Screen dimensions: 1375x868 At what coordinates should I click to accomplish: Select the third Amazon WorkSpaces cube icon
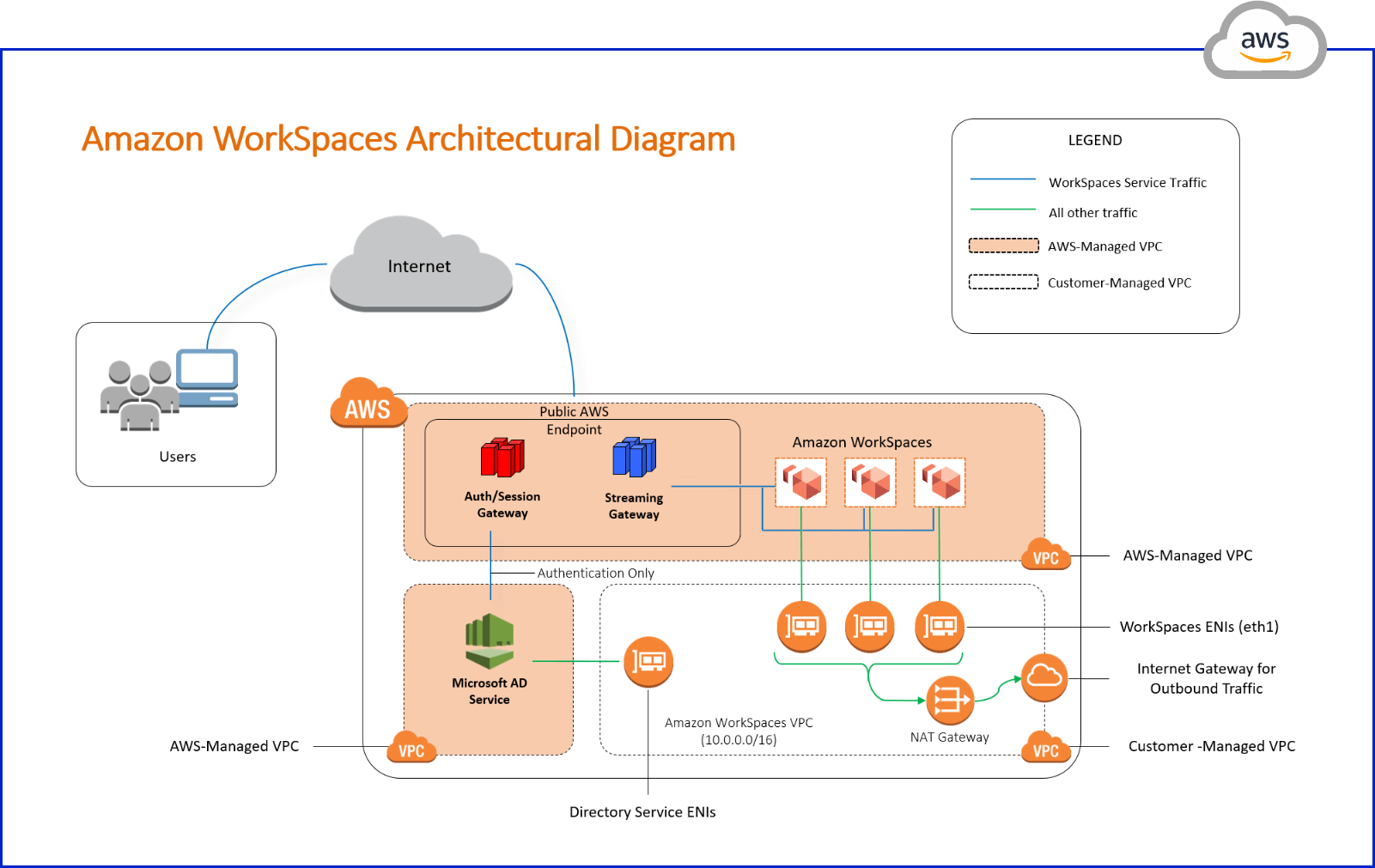(x=940, y=483)
